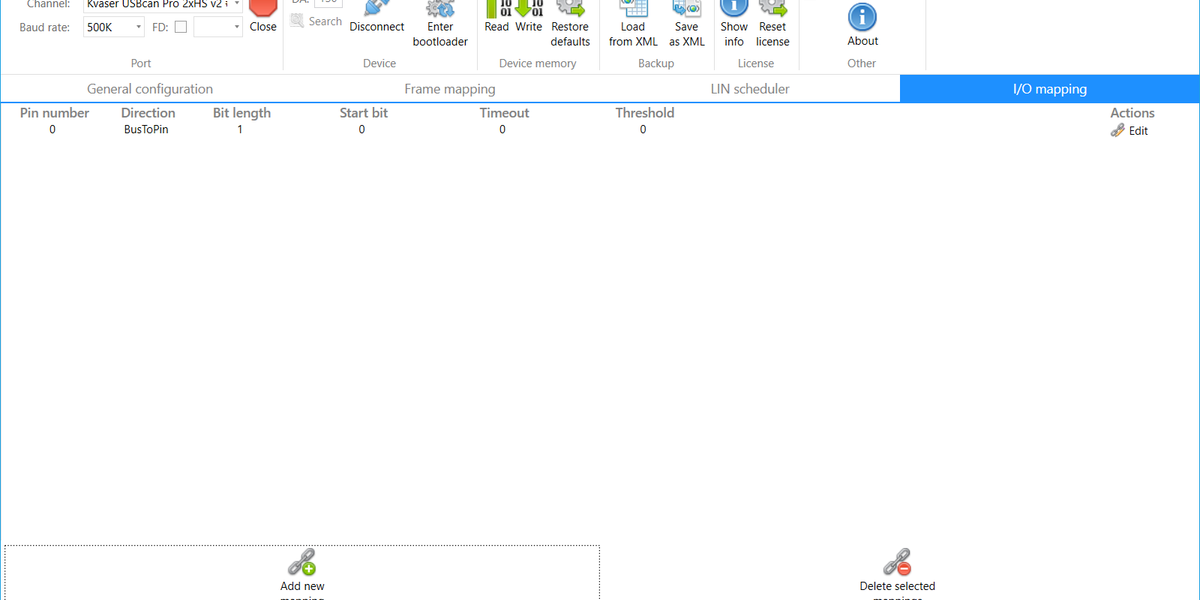Select the Enter bootloader icon
This screenshot has height=600, width=1200.
click(440, 20)
